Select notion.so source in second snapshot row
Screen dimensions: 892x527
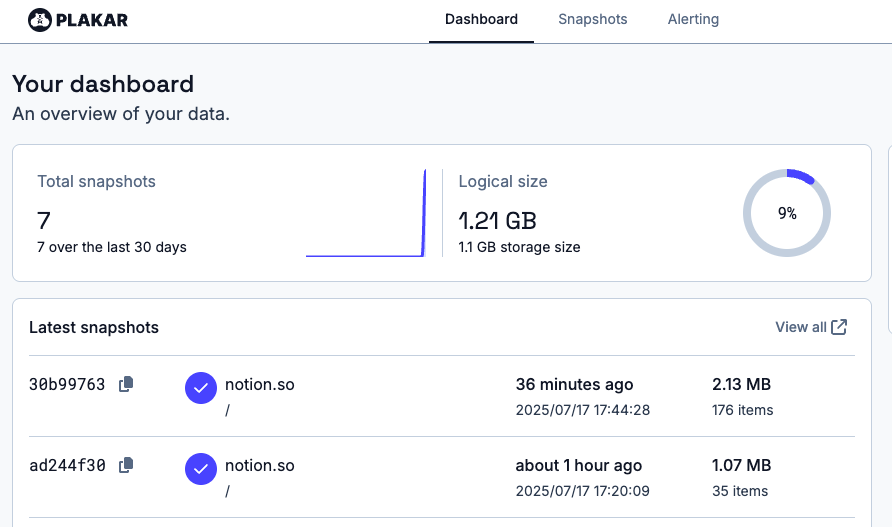259,465
